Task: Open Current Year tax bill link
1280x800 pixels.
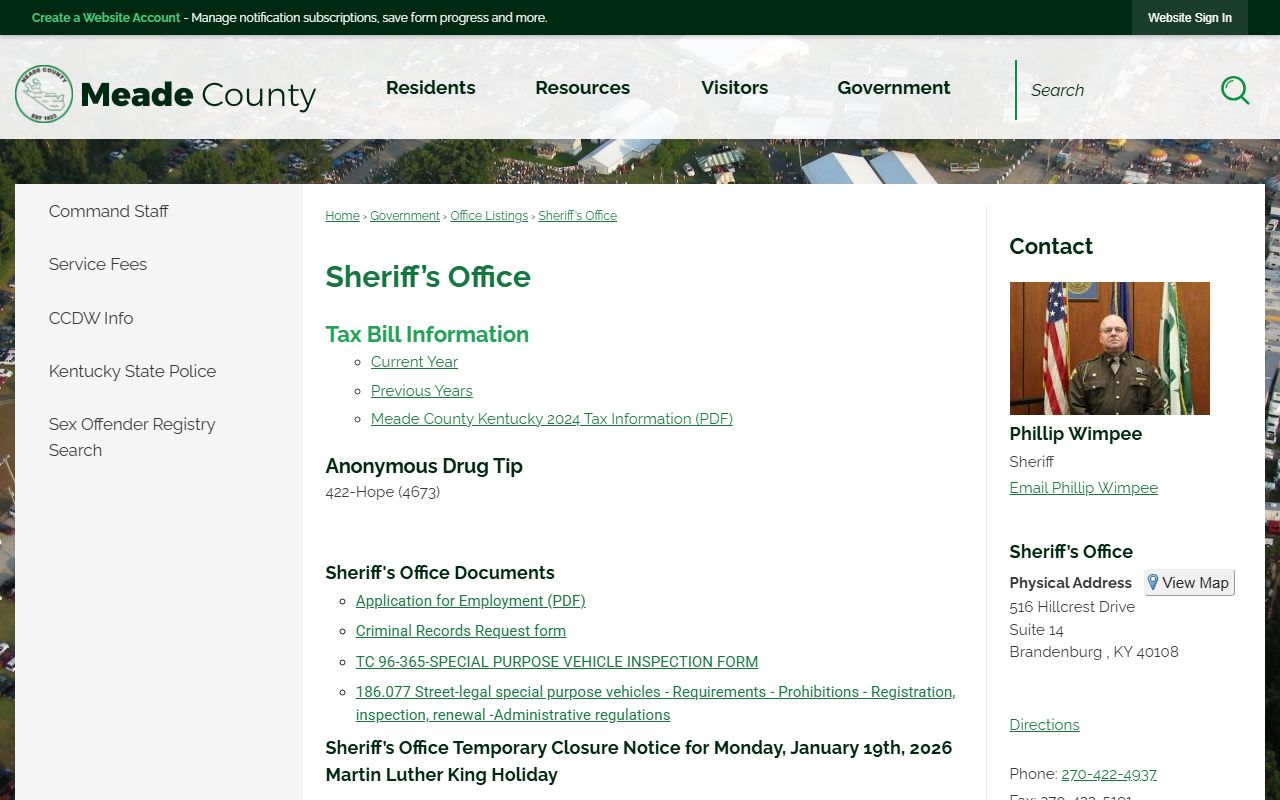Action: pyautogui.click(x=414, y=362)
